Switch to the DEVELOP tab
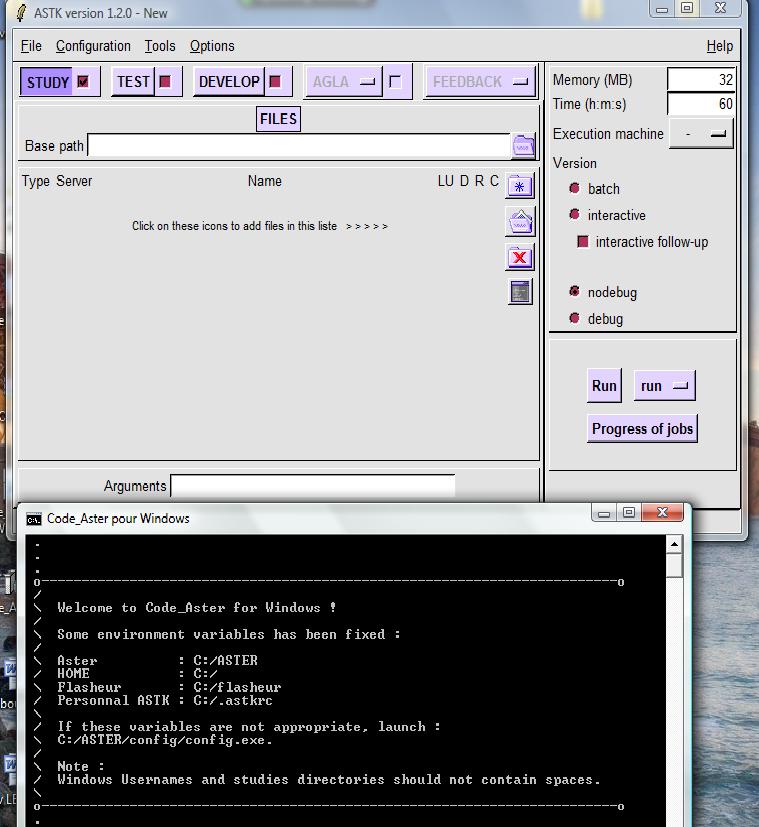The width and height of the screenshot is (759, 827). (x=229, y=82)
